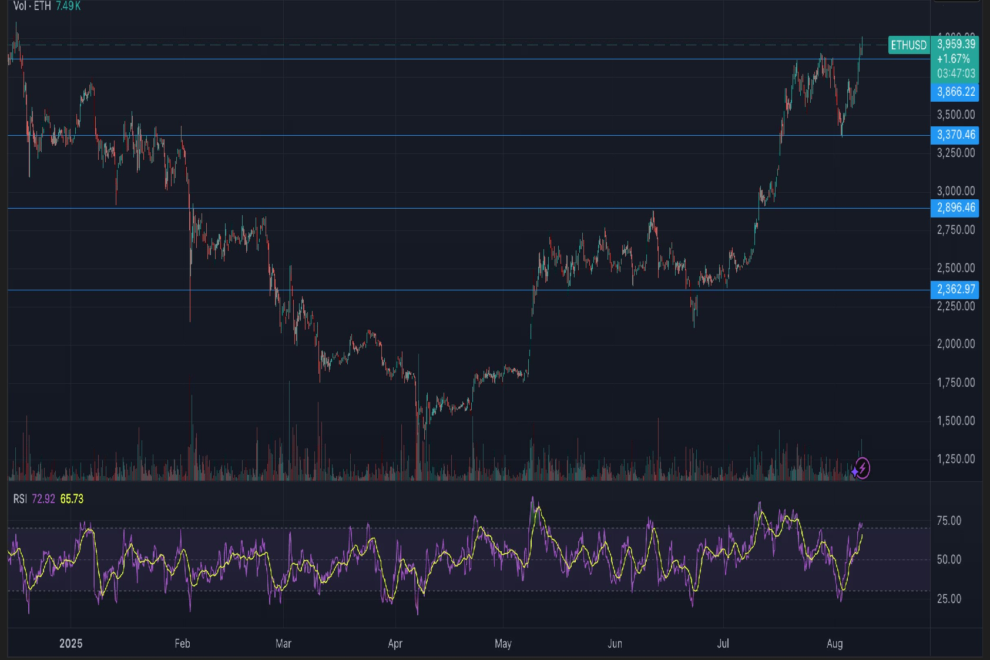The image size is (990, 660).
Task: Click the Feb label on time axis
Action: click(x=181, y=645)
